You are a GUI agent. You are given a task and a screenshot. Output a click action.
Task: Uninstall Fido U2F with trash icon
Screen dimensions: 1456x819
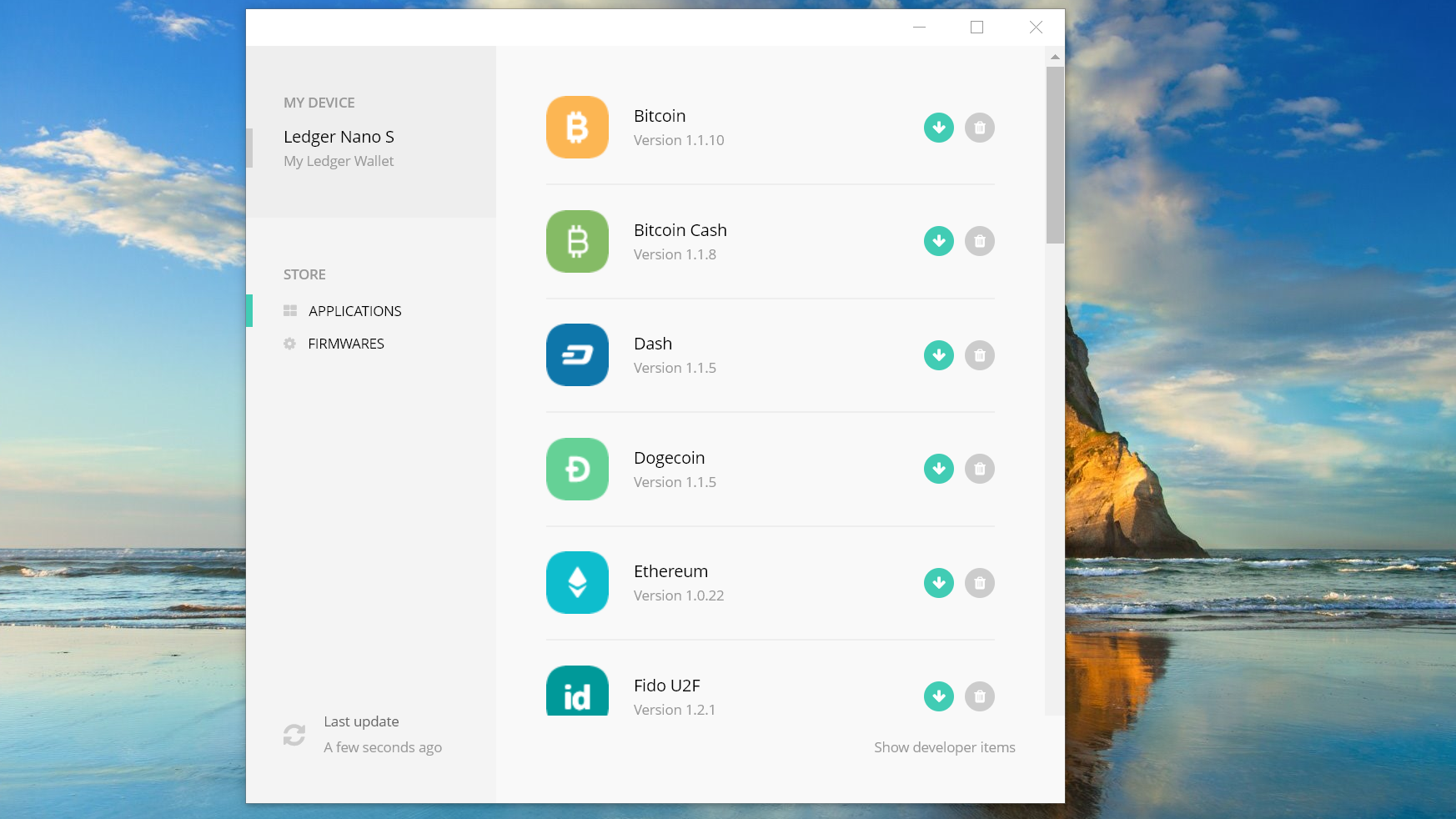point(980,696)
